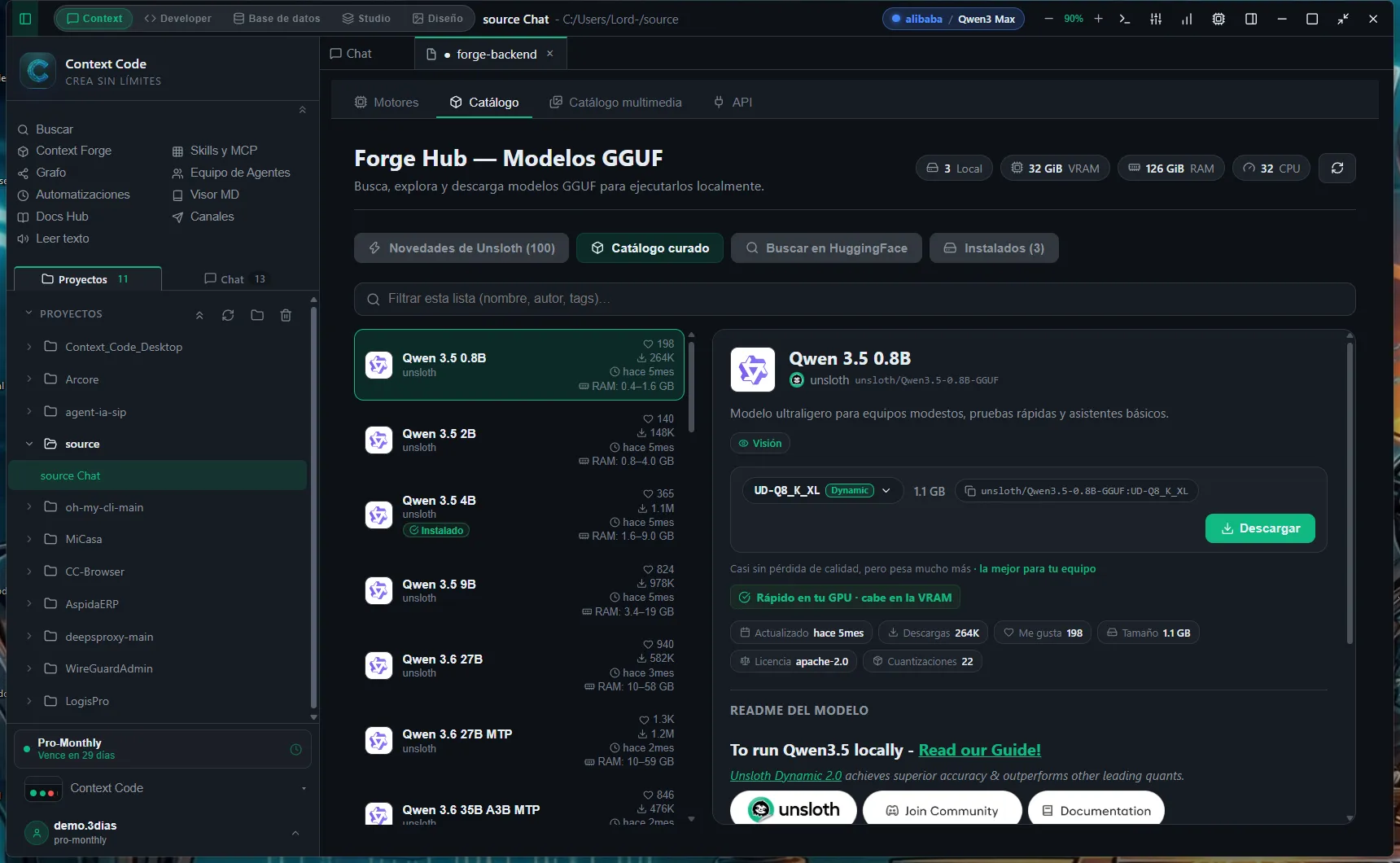Open the Catálogo multimedia tab
Screen dimensions: 1400x863
(x=616, y=103)
